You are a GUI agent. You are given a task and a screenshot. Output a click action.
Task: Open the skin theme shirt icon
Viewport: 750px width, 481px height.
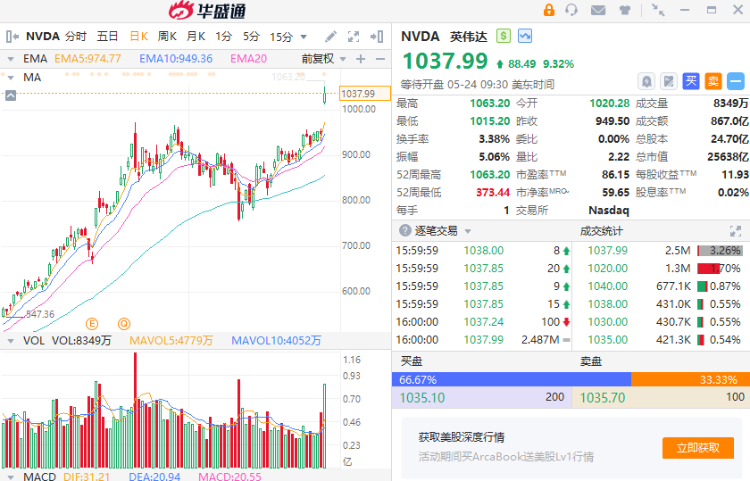(625, 10)
